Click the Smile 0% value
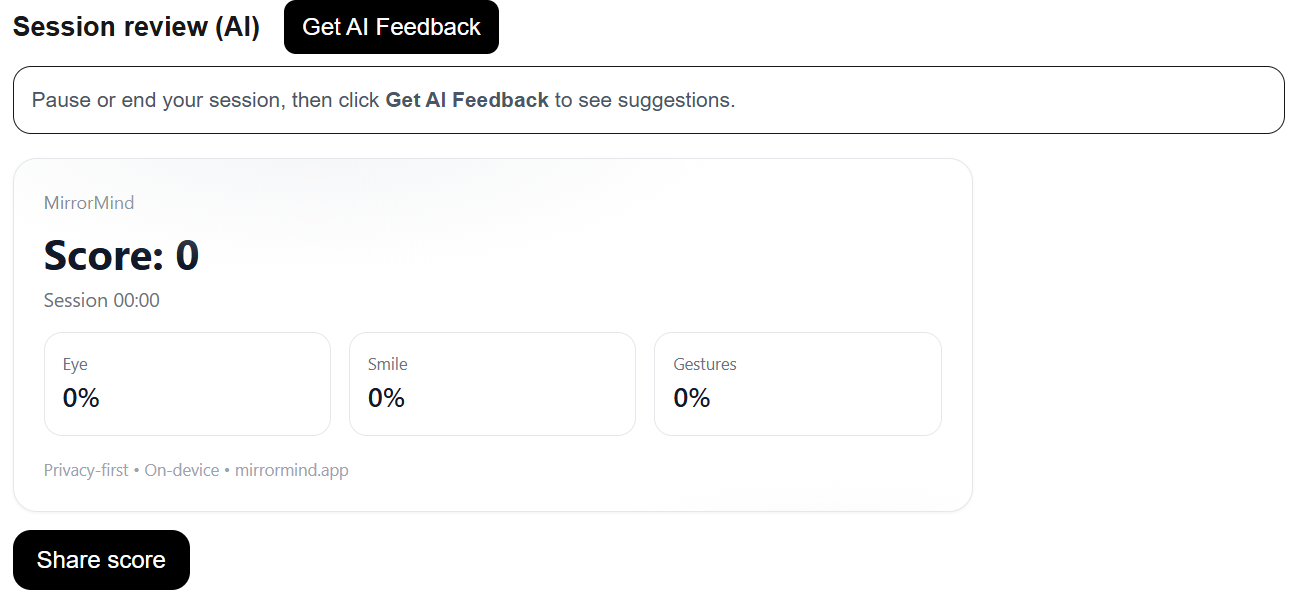1296x601 pixels. click(386, 398)
